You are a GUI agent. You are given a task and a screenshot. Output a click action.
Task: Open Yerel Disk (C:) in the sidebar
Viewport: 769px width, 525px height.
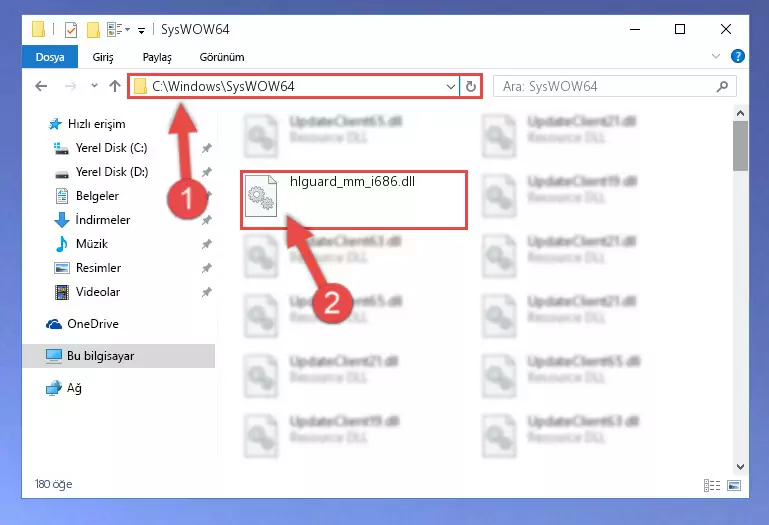click(x=101, y=148)
